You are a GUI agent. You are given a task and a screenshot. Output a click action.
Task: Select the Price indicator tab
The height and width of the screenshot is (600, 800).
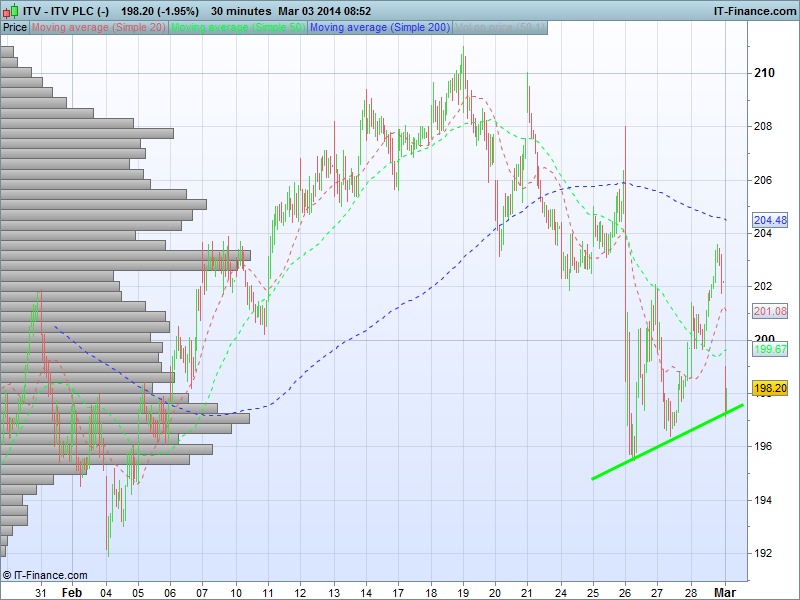coord(15,27)
